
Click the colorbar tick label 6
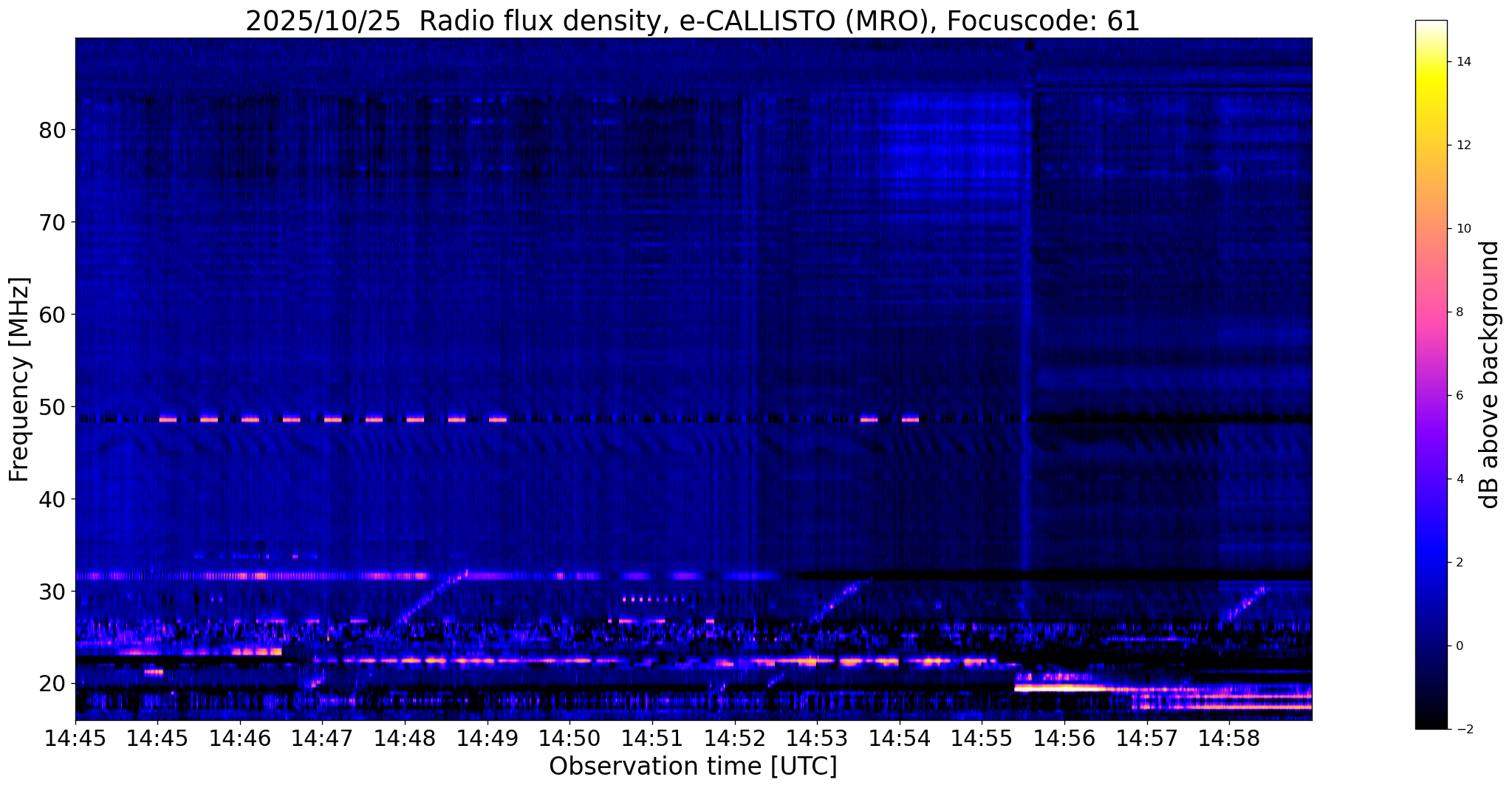(x=1459, y=396)
